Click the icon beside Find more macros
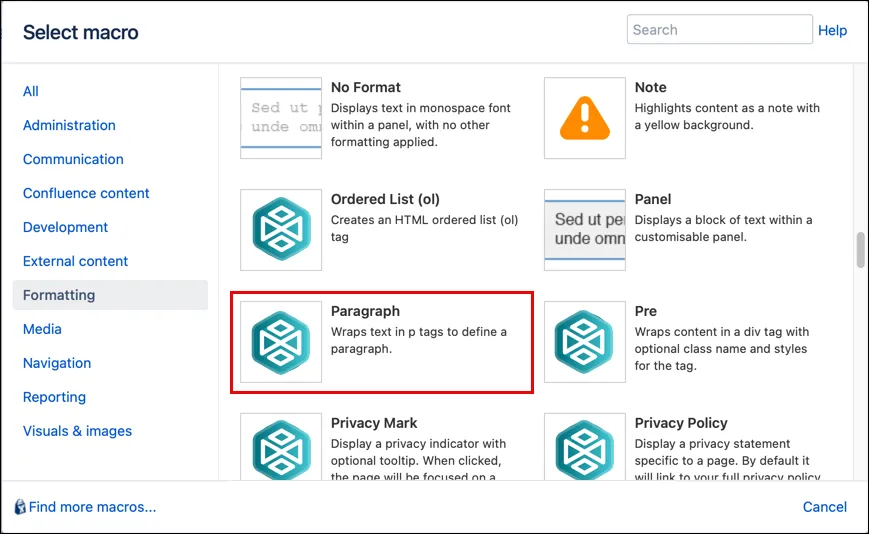The width and height of the screenshot is (869, 534). [20, 507]
